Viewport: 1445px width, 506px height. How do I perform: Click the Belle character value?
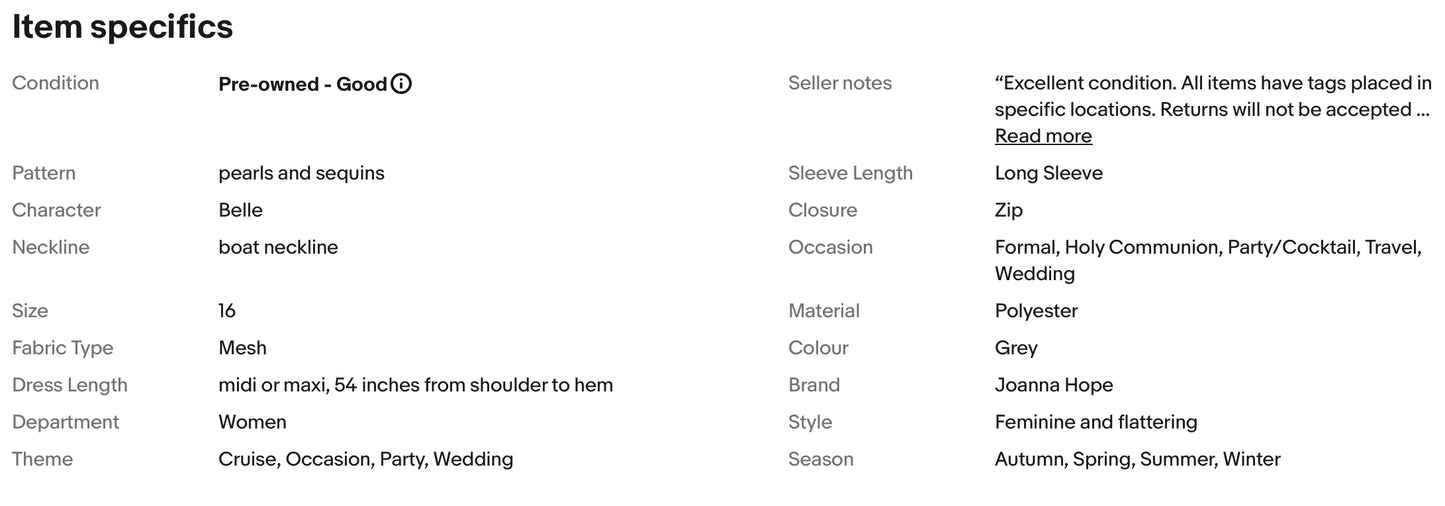click(240, 210)
